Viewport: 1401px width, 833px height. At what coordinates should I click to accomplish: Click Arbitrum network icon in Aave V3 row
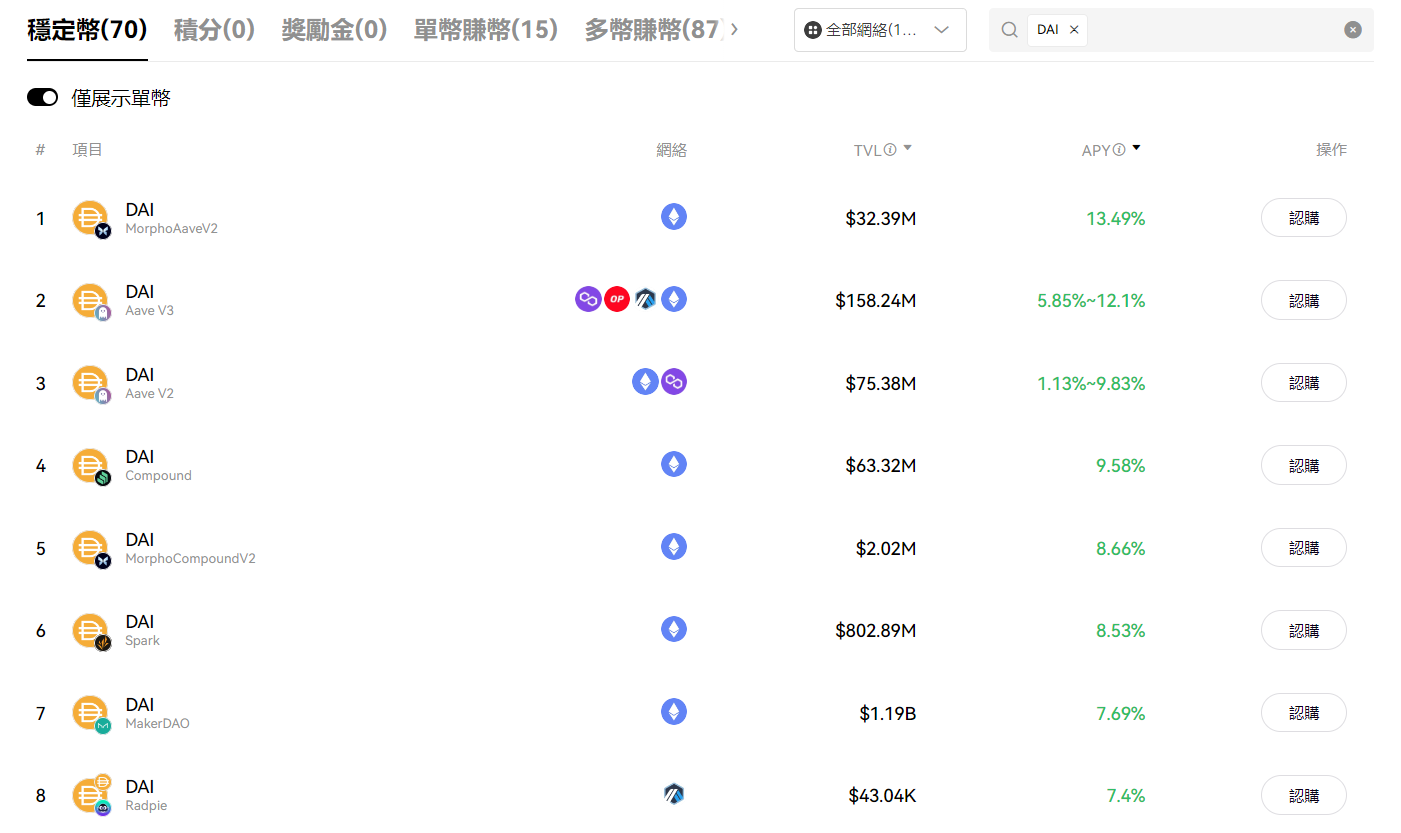[645, 299]
